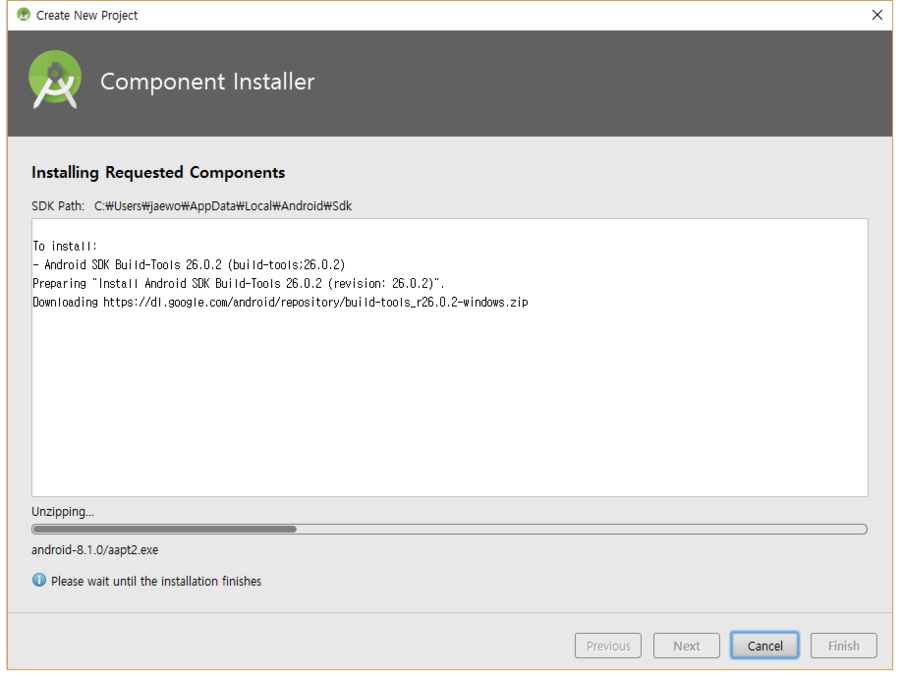Click the Unzipping status label
Screen dimensions: 900x677
point(63,511)
